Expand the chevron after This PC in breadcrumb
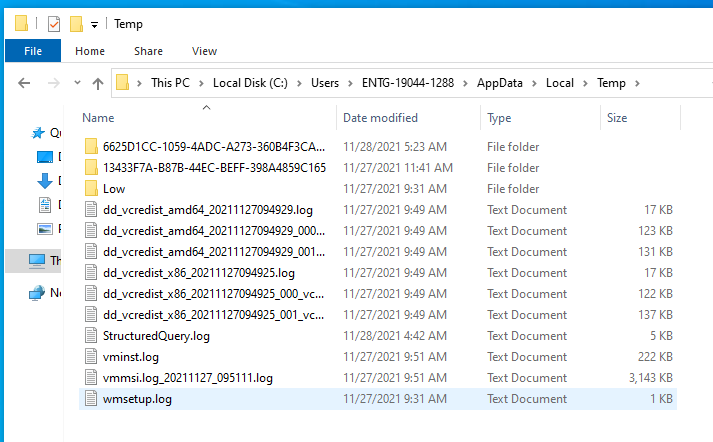 [x=201, y=83]
